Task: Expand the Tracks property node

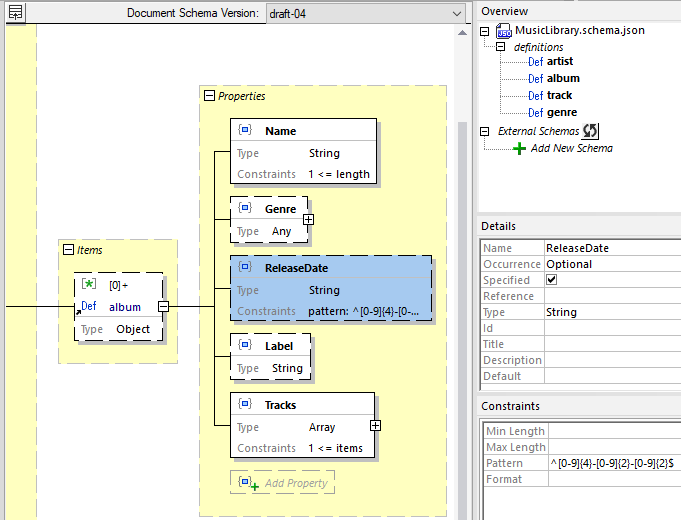Action: click(375, 425)
